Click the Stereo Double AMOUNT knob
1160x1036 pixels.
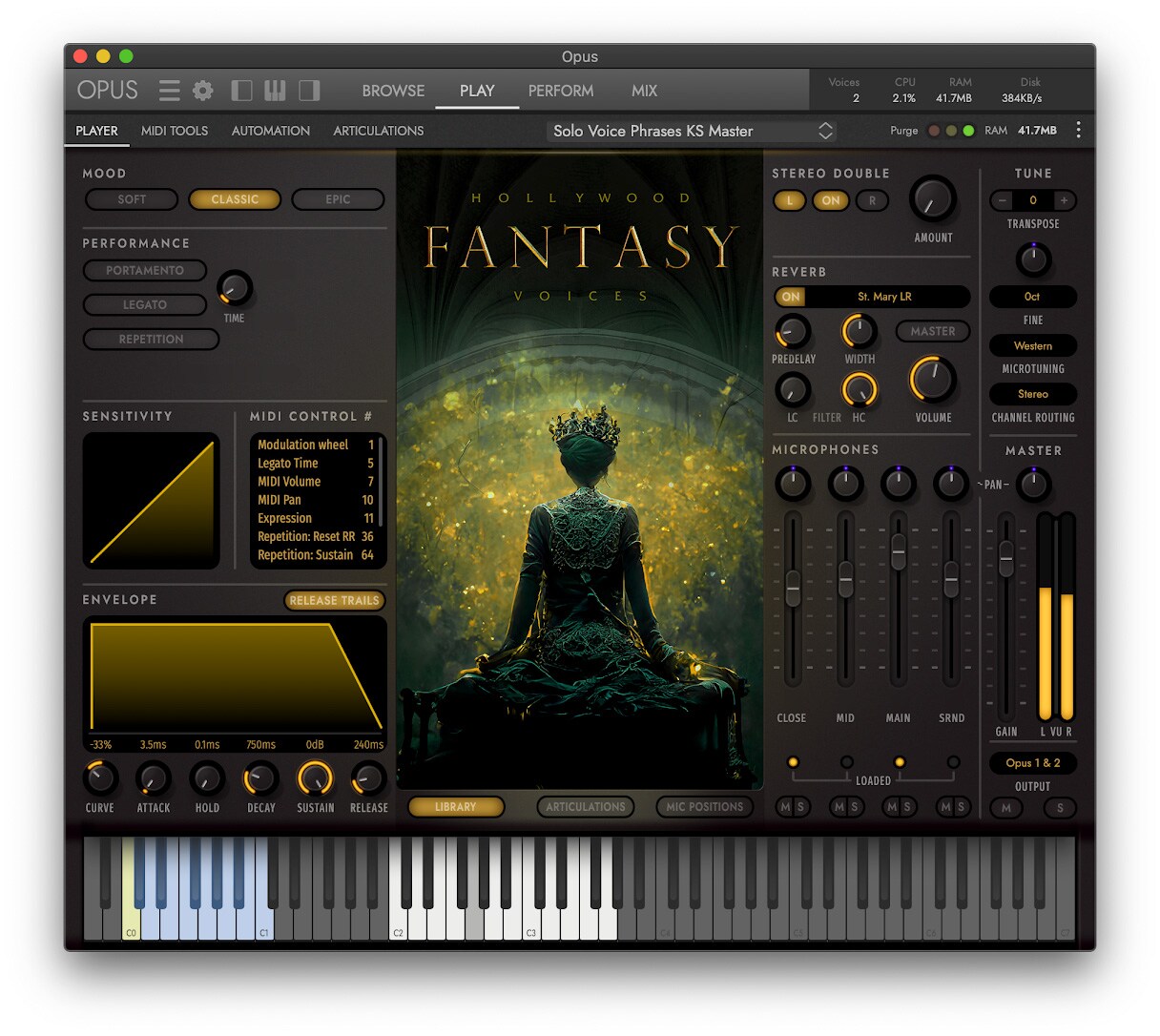click(932, 199)
